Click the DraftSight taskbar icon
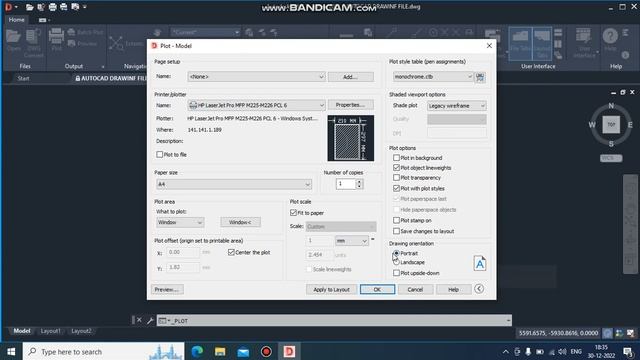 coord(289,351)
